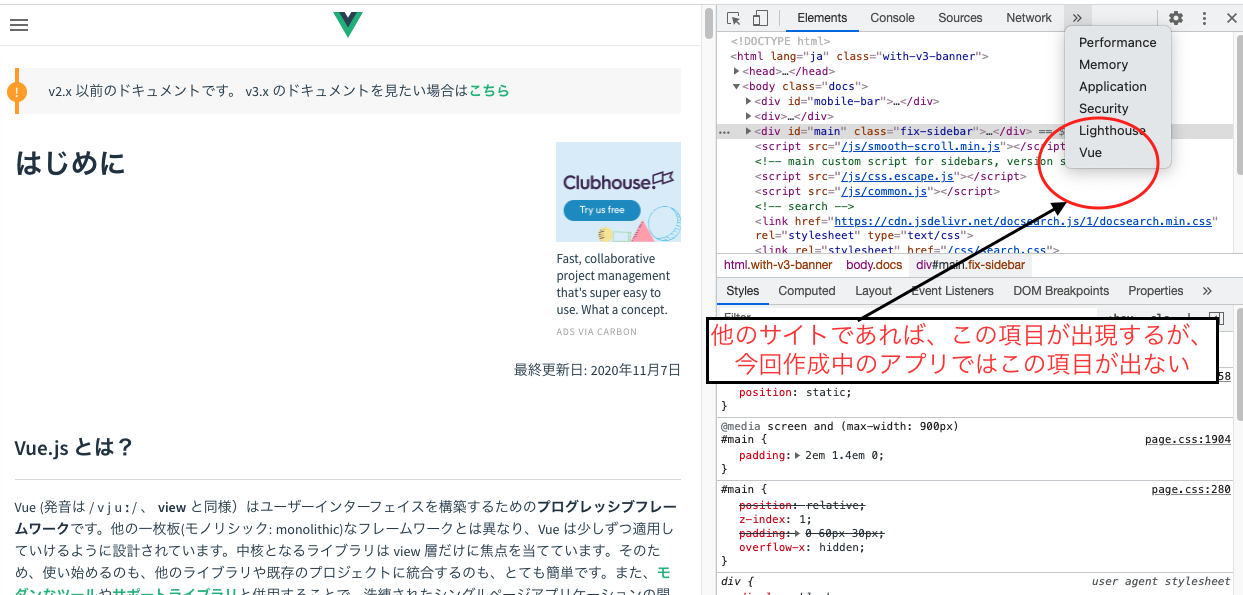Open the more panels chevron dropdown
This screenshot has width=1243, height=595.
coord(1076,17)
